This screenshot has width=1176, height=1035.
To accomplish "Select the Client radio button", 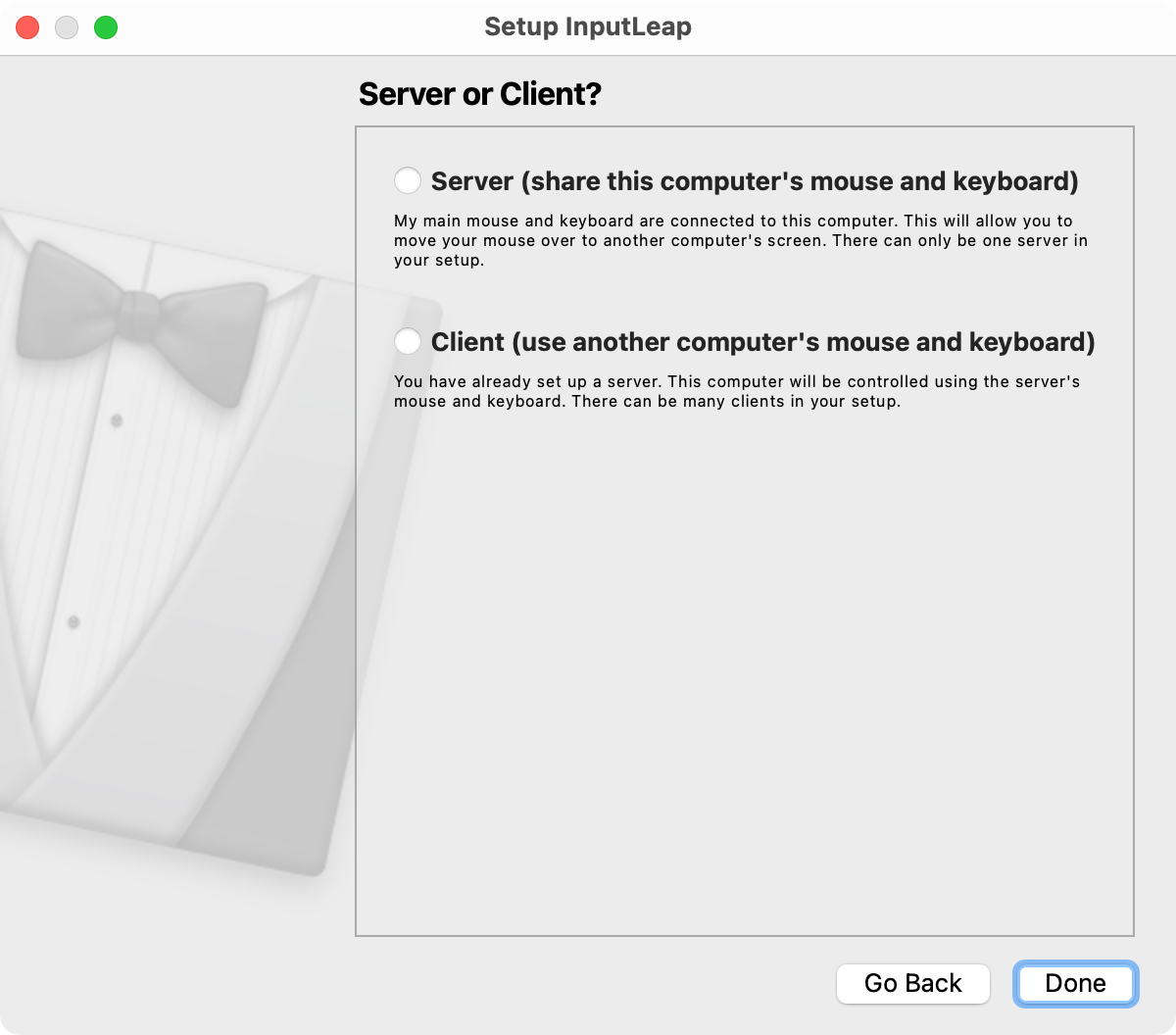I will pyautogui.click(x=407, y=341).
